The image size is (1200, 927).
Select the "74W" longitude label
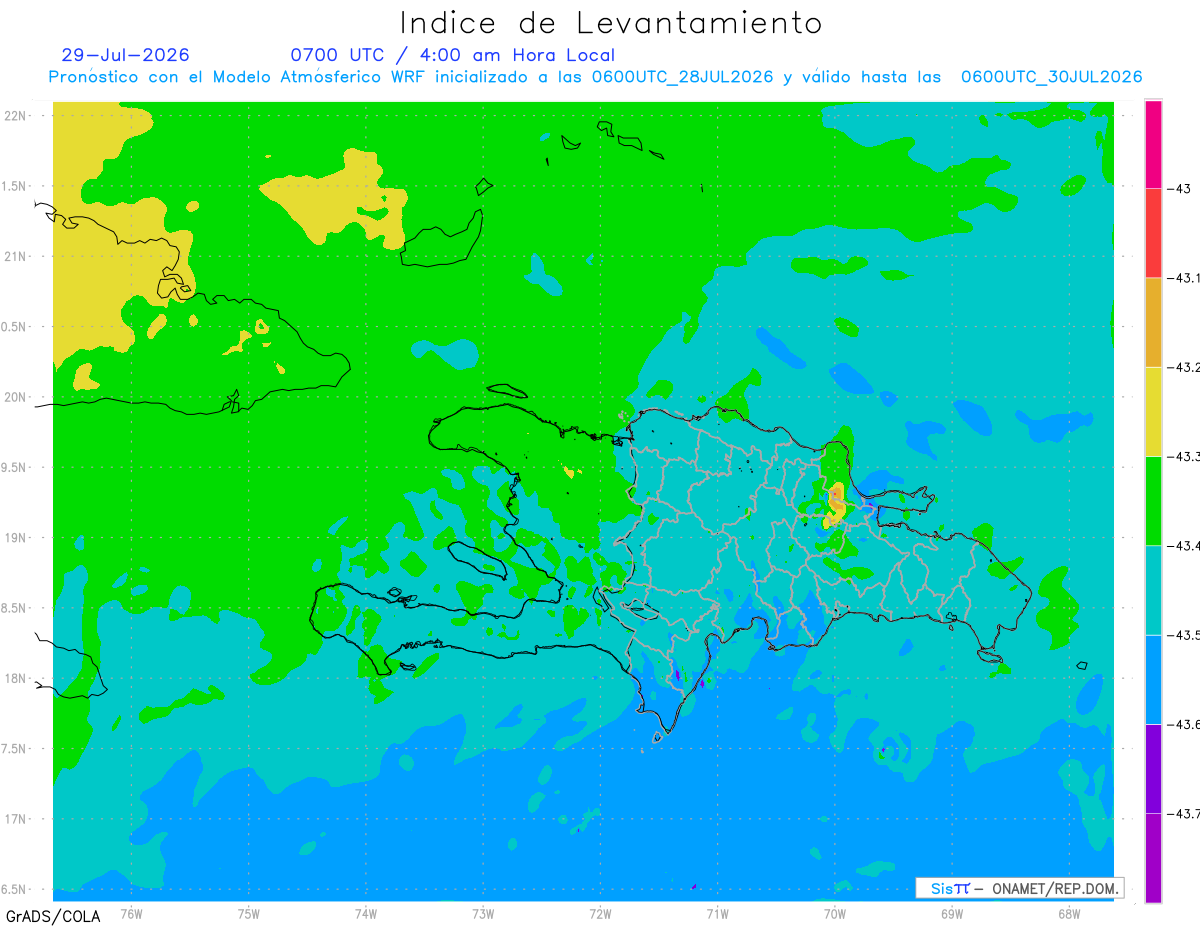coord(365,913)
